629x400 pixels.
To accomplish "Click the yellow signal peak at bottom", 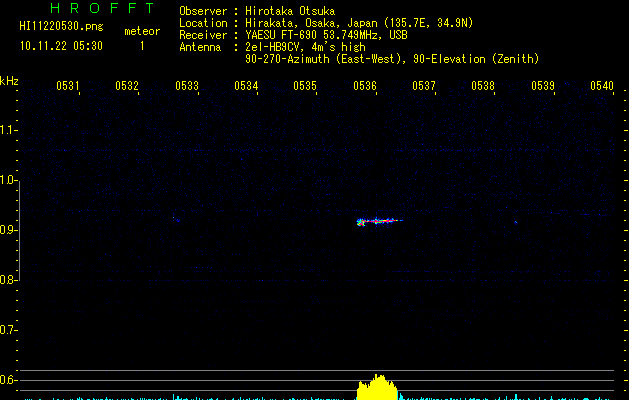I will pyautogui.click(x=377, y=387).
